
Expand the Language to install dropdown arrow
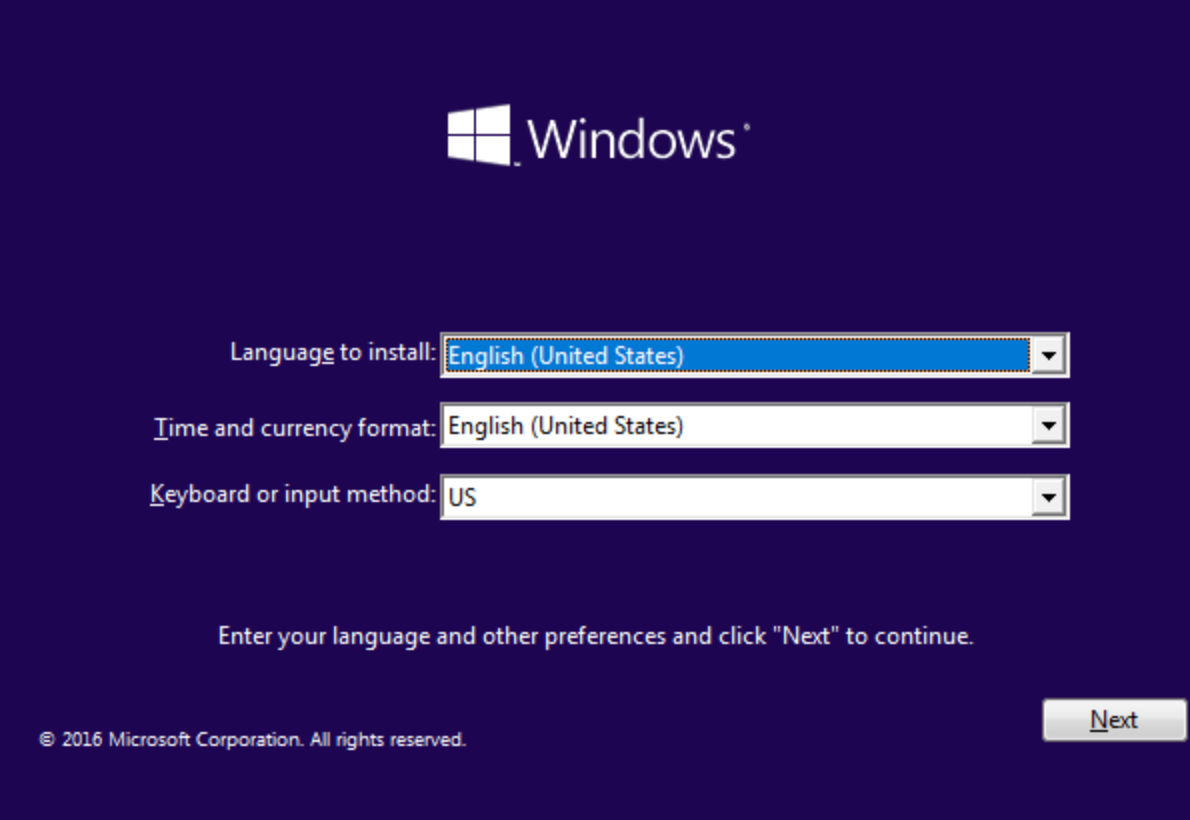coord(1047,355)
